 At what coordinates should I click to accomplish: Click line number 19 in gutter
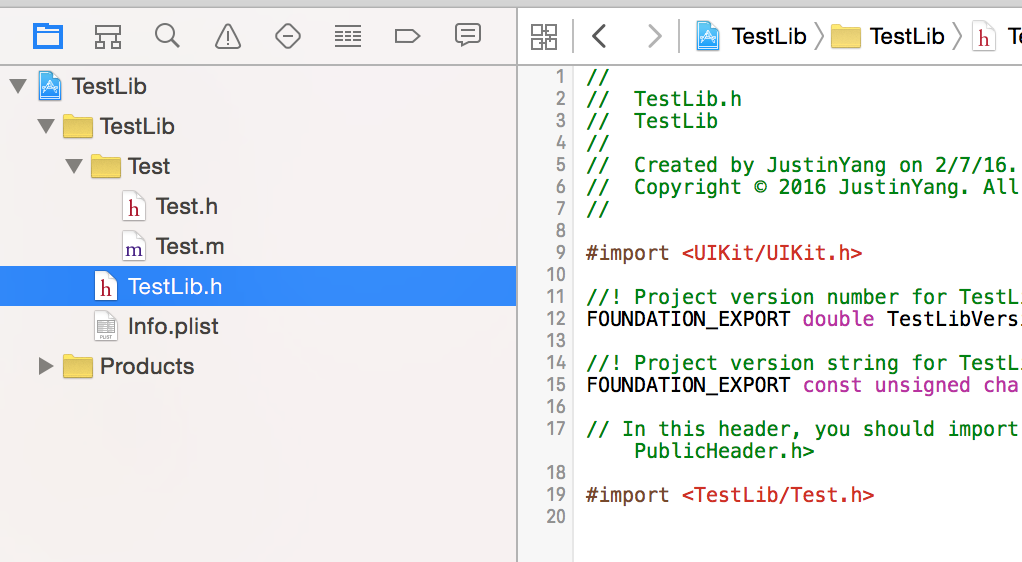pyautogui.click(x=556, y=495)
